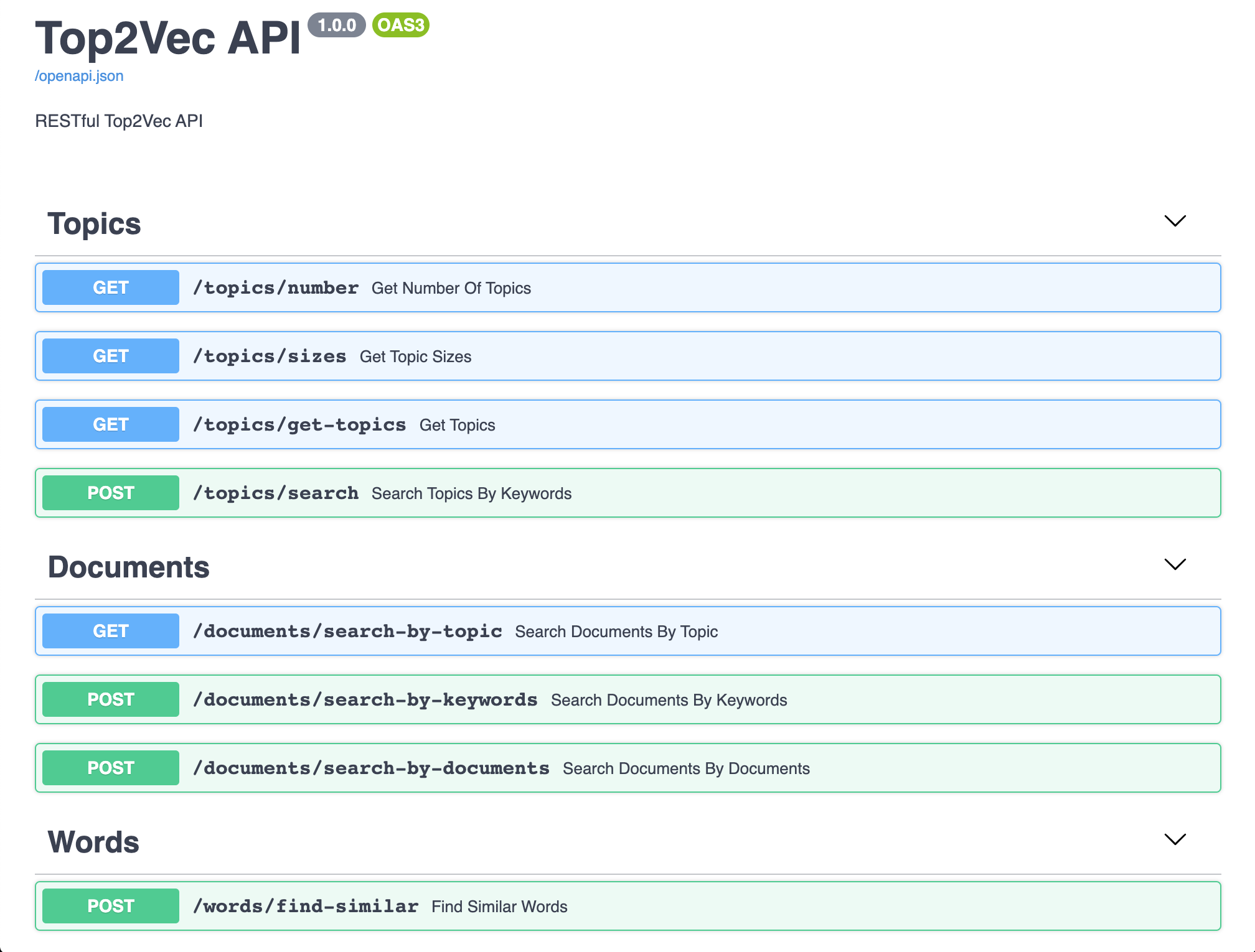Viewport: 1255px width, 952px height.
Task: Click GET badge for /topics/get-topics
Action: point(111,424)
